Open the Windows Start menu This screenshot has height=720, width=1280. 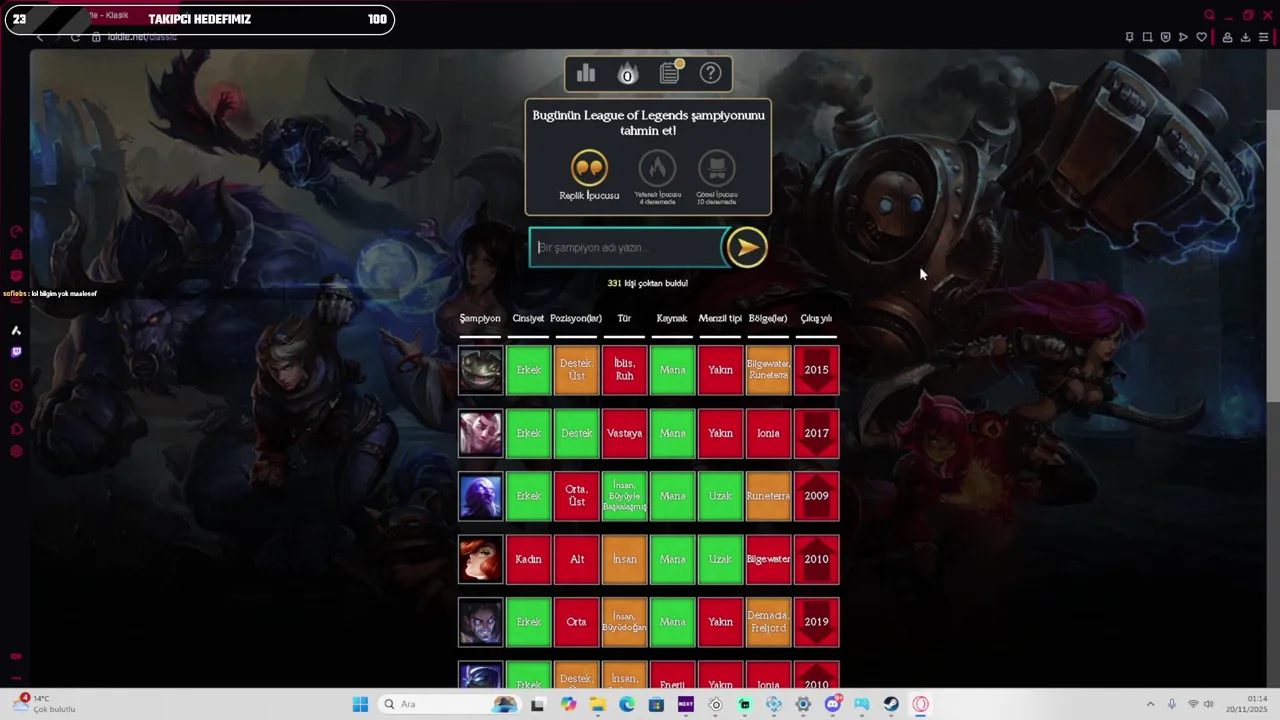tap(360, 704)
